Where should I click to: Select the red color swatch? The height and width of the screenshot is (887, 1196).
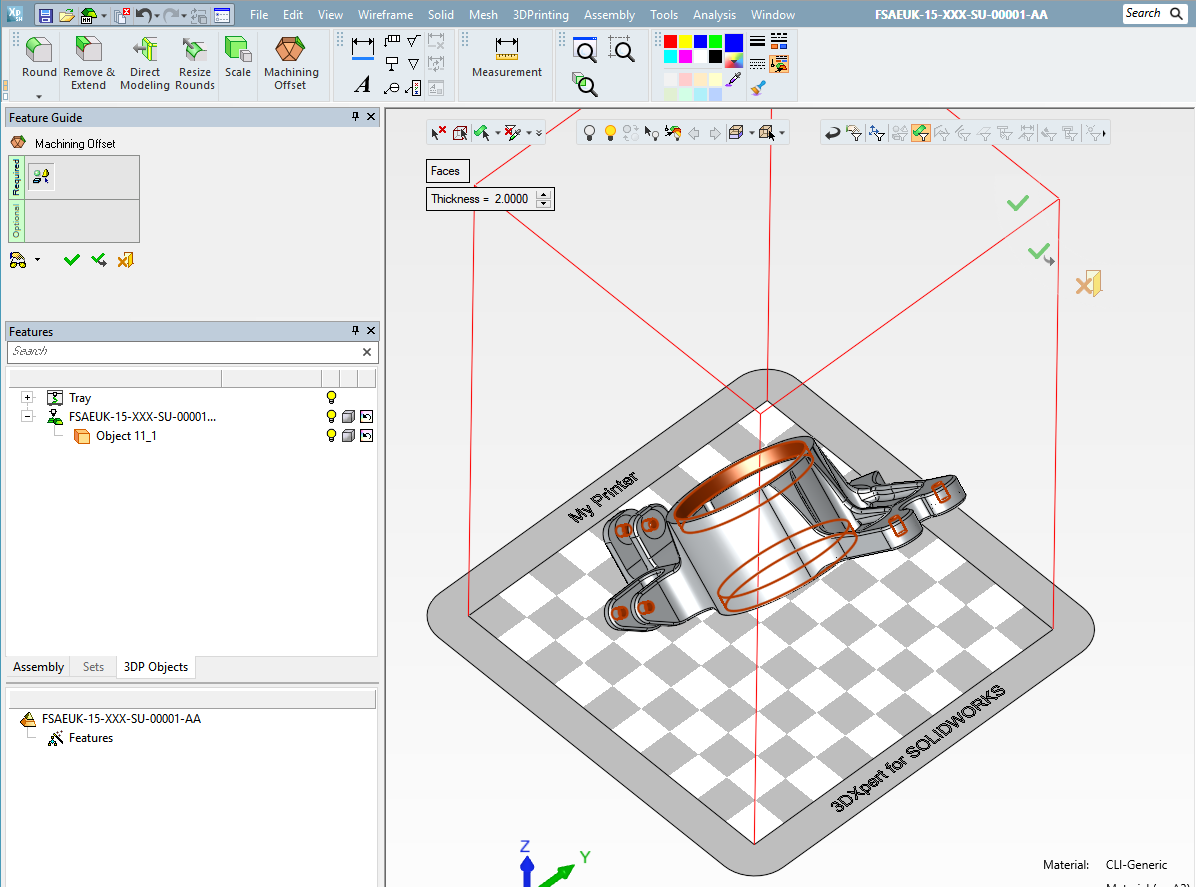pos(669,41)
